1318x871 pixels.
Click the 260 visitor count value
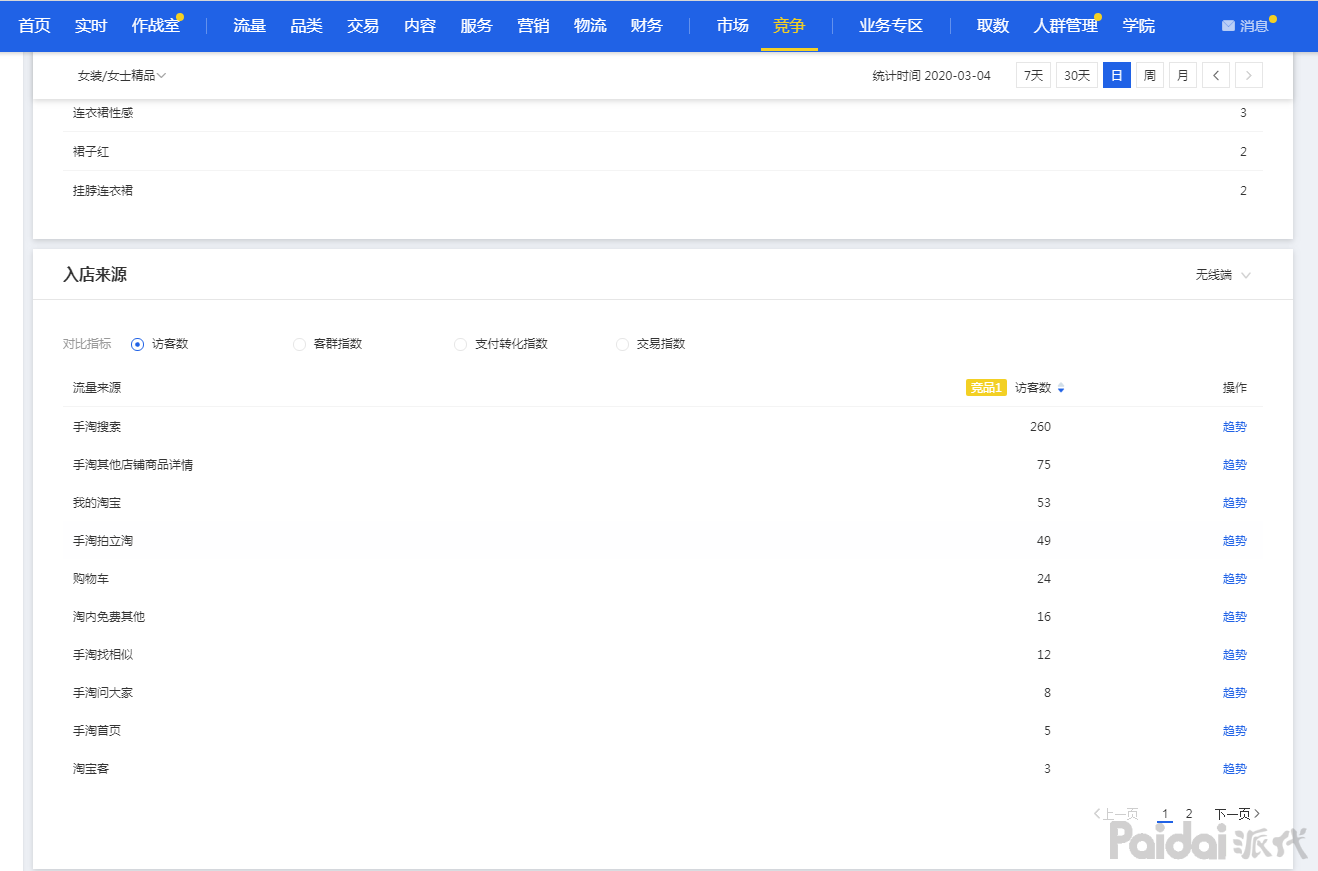pyautogui.click(x=1040, y=427)
